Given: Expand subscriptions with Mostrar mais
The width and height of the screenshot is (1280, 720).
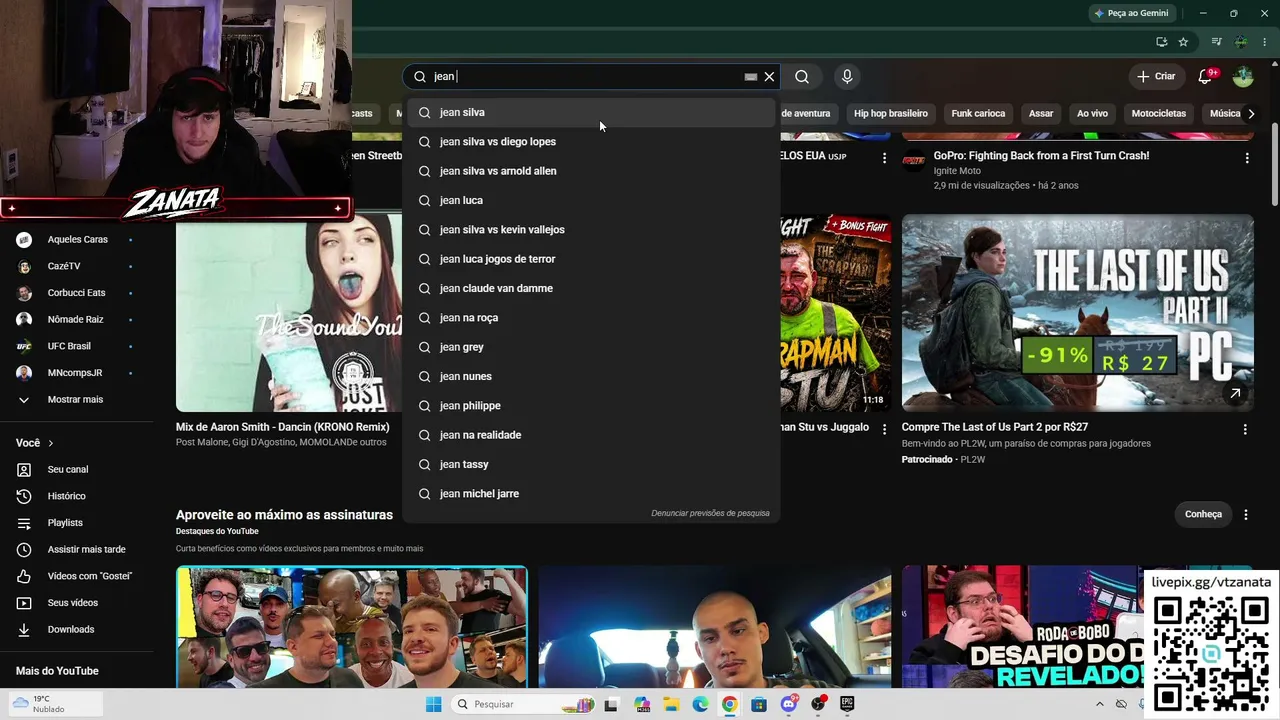Looking at the screenshot, I should pyautogui.click(x=75, y=399).
